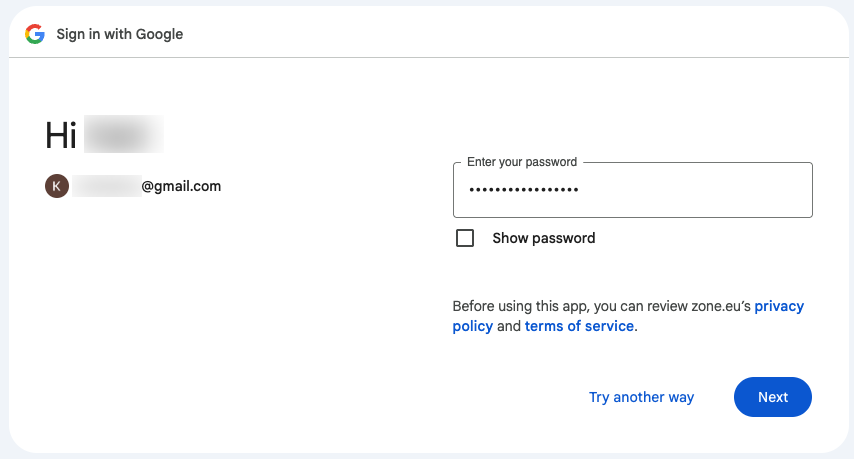This screenshot has height=459, width=854.
Task: Click the masked password dots
Action: 524,190
